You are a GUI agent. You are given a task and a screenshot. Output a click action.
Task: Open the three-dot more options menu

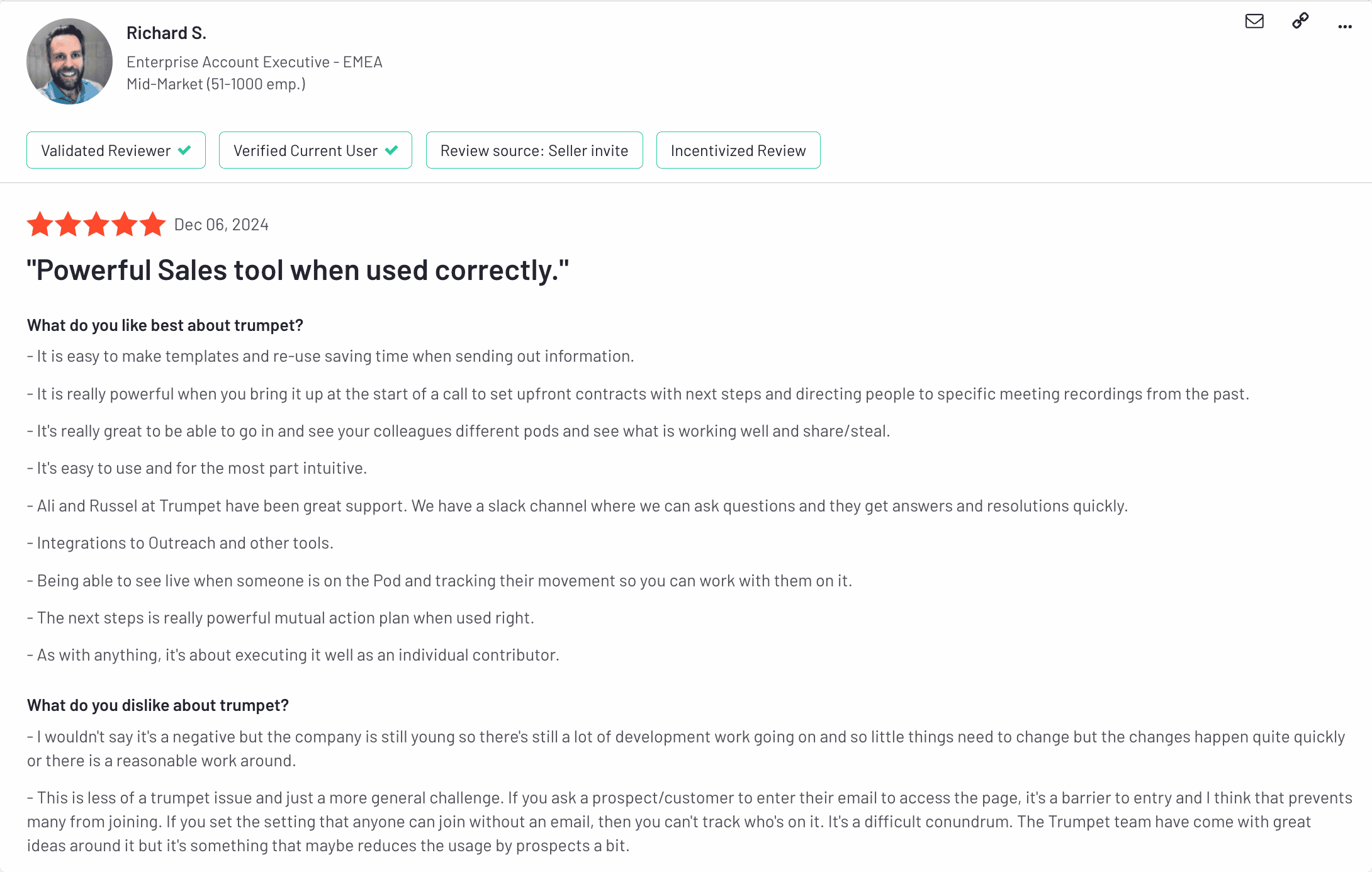tap(1345, 26)
